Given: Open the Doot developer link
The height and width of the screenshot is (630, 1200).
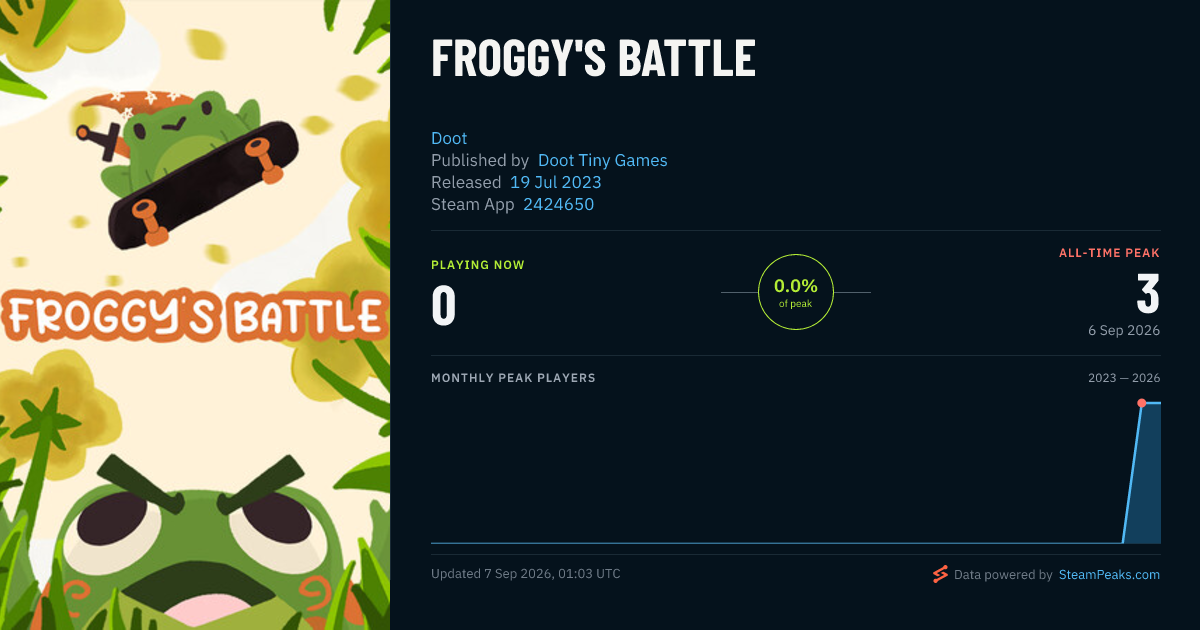Looking at the screenshot, I should pos(449,138).
